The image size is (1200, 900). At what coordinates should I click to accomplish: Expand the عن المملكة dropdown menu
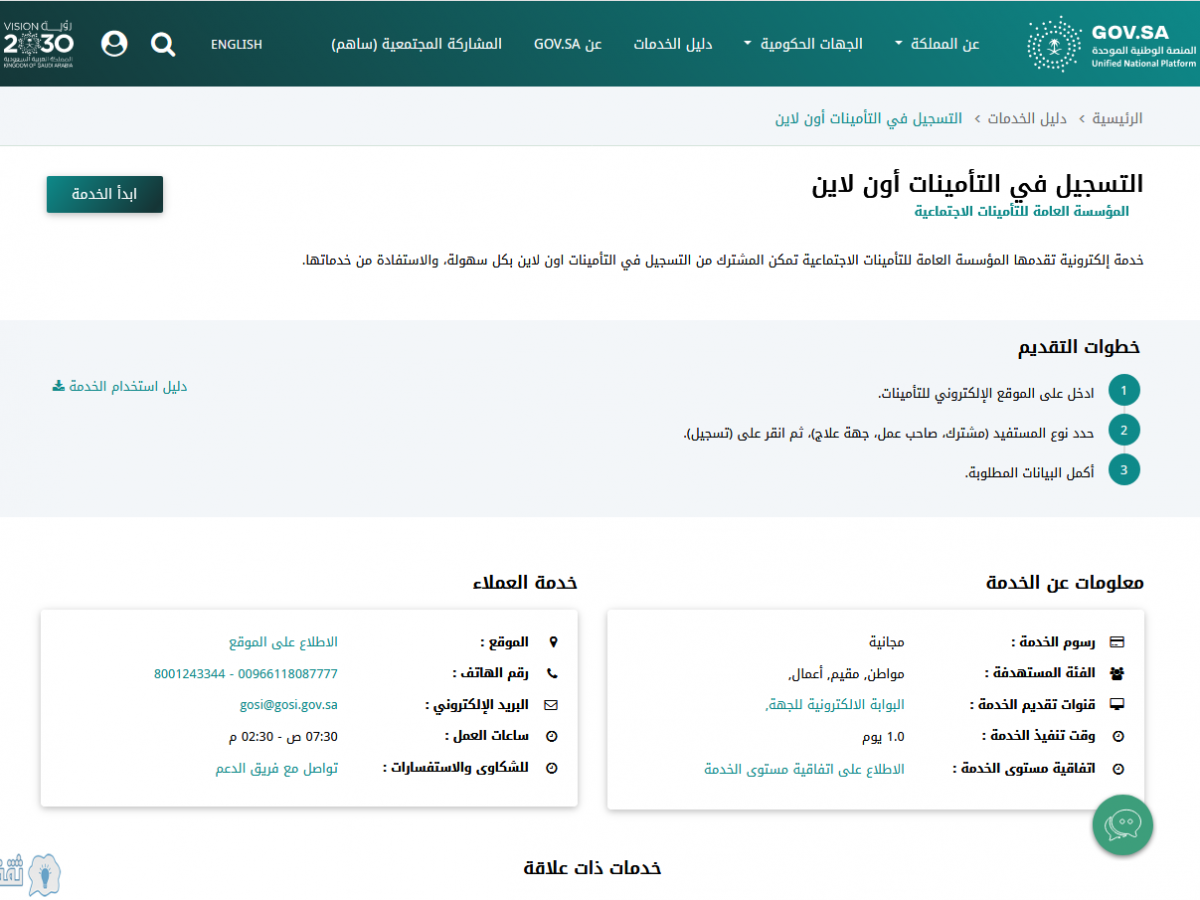pos(936,44)
